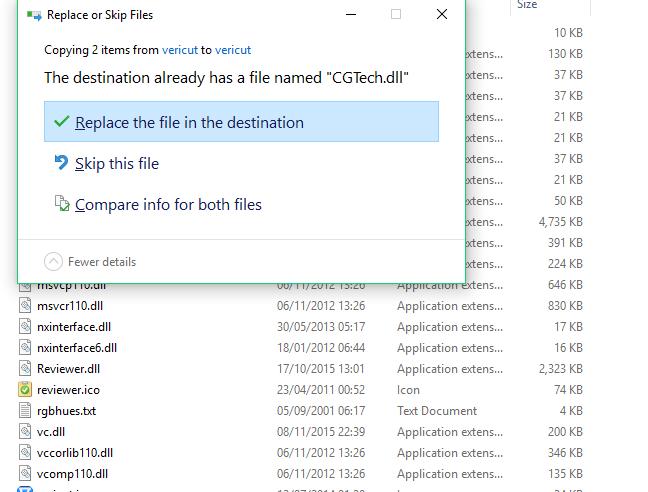Click the green checkmark replace icon

(x=61, y=121)
